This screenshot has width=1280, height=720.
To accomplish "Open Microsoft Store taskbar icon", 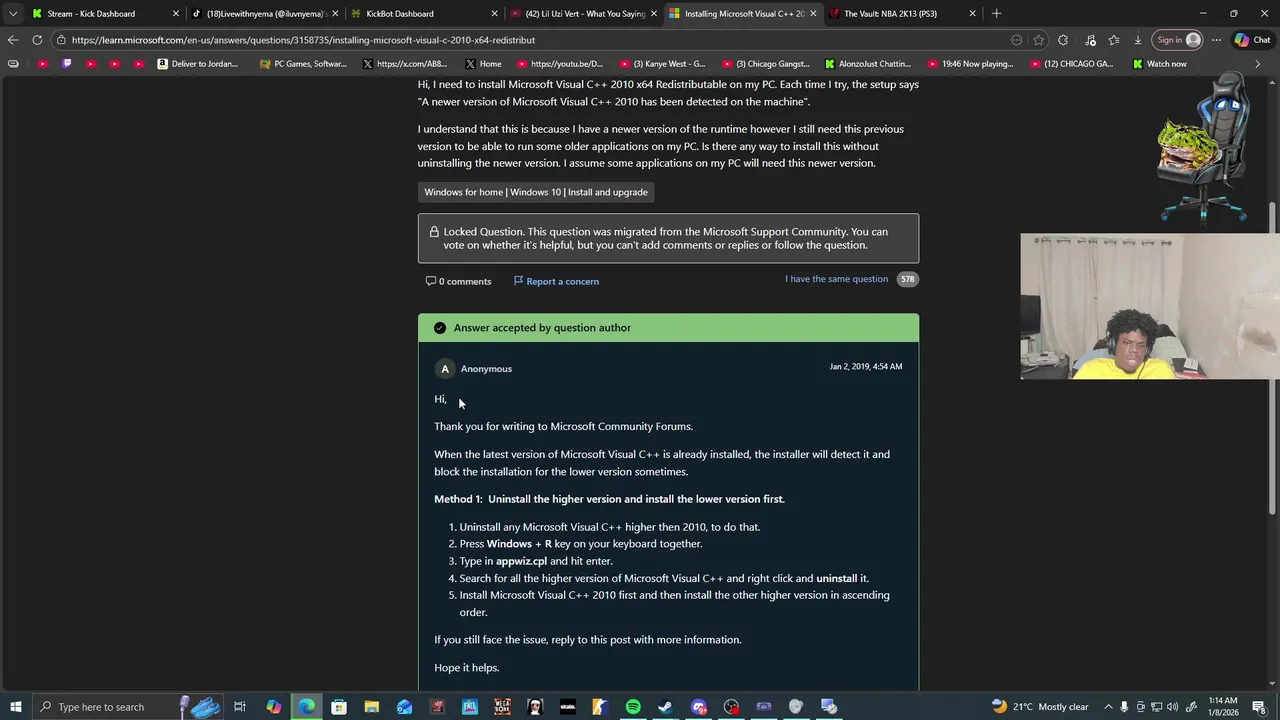I will (339, 707).
